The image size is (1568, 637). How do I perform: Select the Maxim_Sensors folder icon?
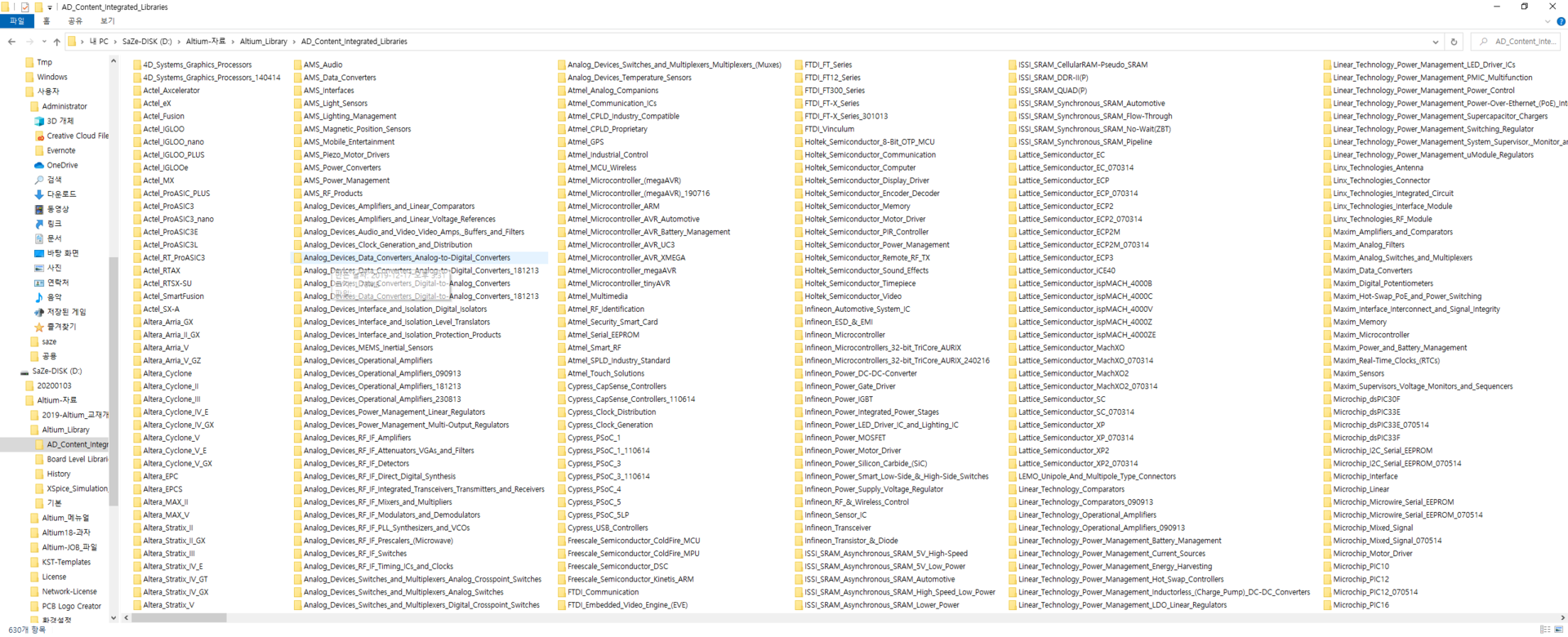[x=1328, y=373]
